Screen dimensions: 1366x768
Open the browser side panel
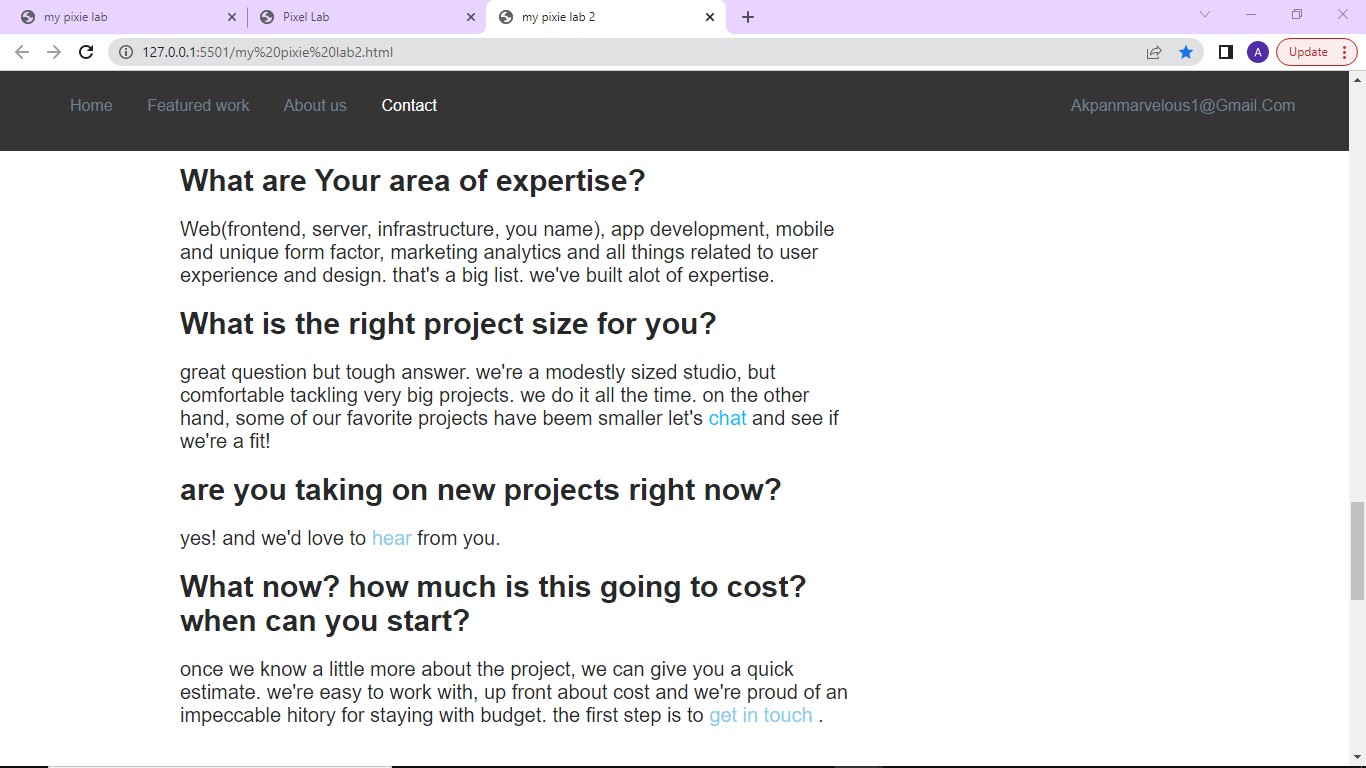coord(1225,52)
